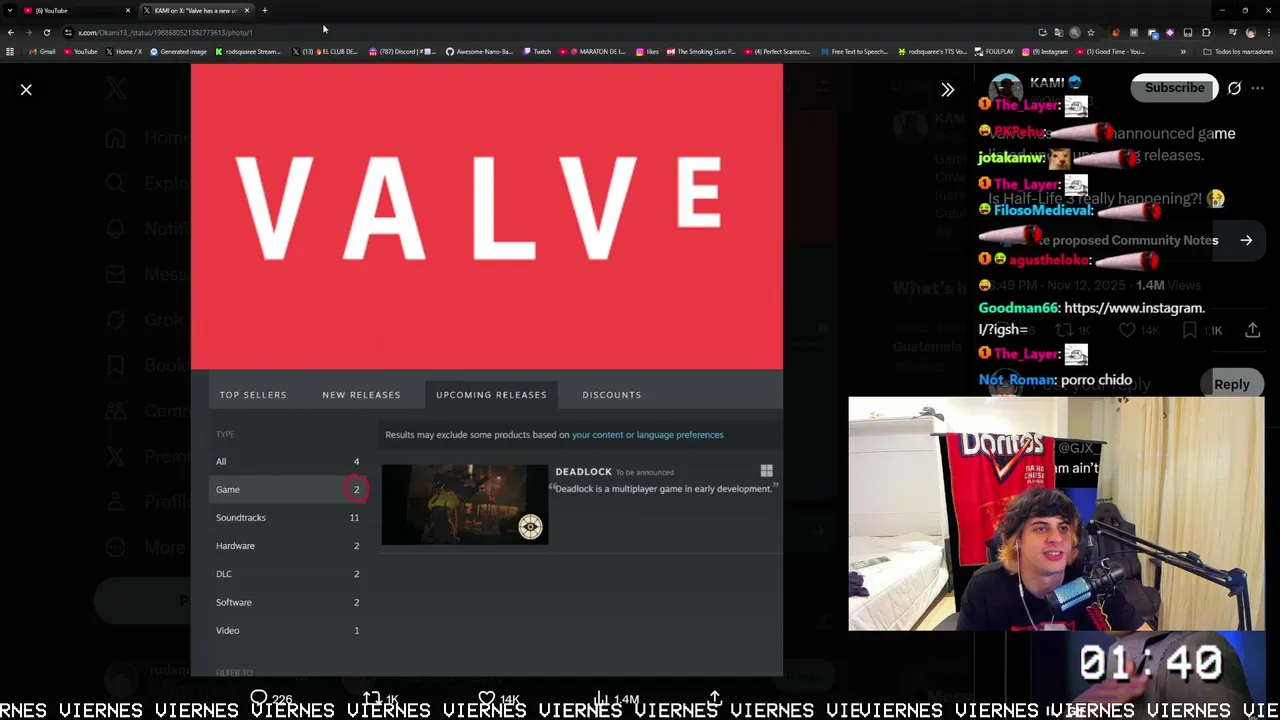The width and height of the screenshot is (1280, 720).
Task: Click the streamer webcam overlay
Action: 1056,514
